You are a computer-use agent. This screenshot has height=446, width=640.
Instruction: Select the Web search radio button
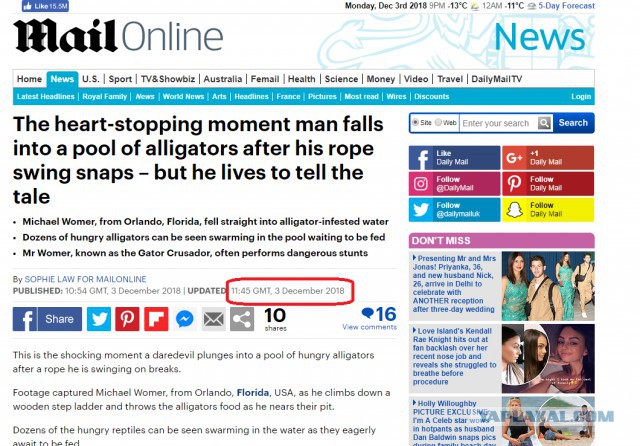(438, 122)
